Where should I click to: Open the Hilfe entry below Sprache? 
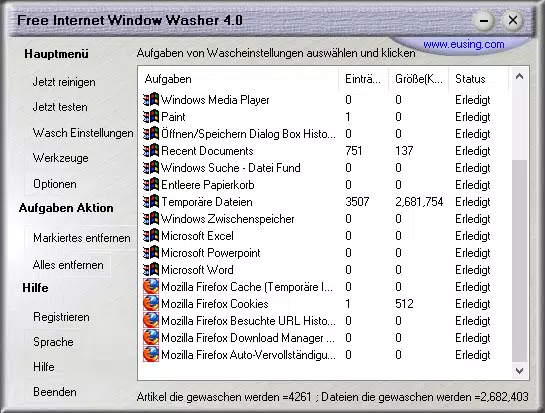pyautogui.click(x=44, y=367)
